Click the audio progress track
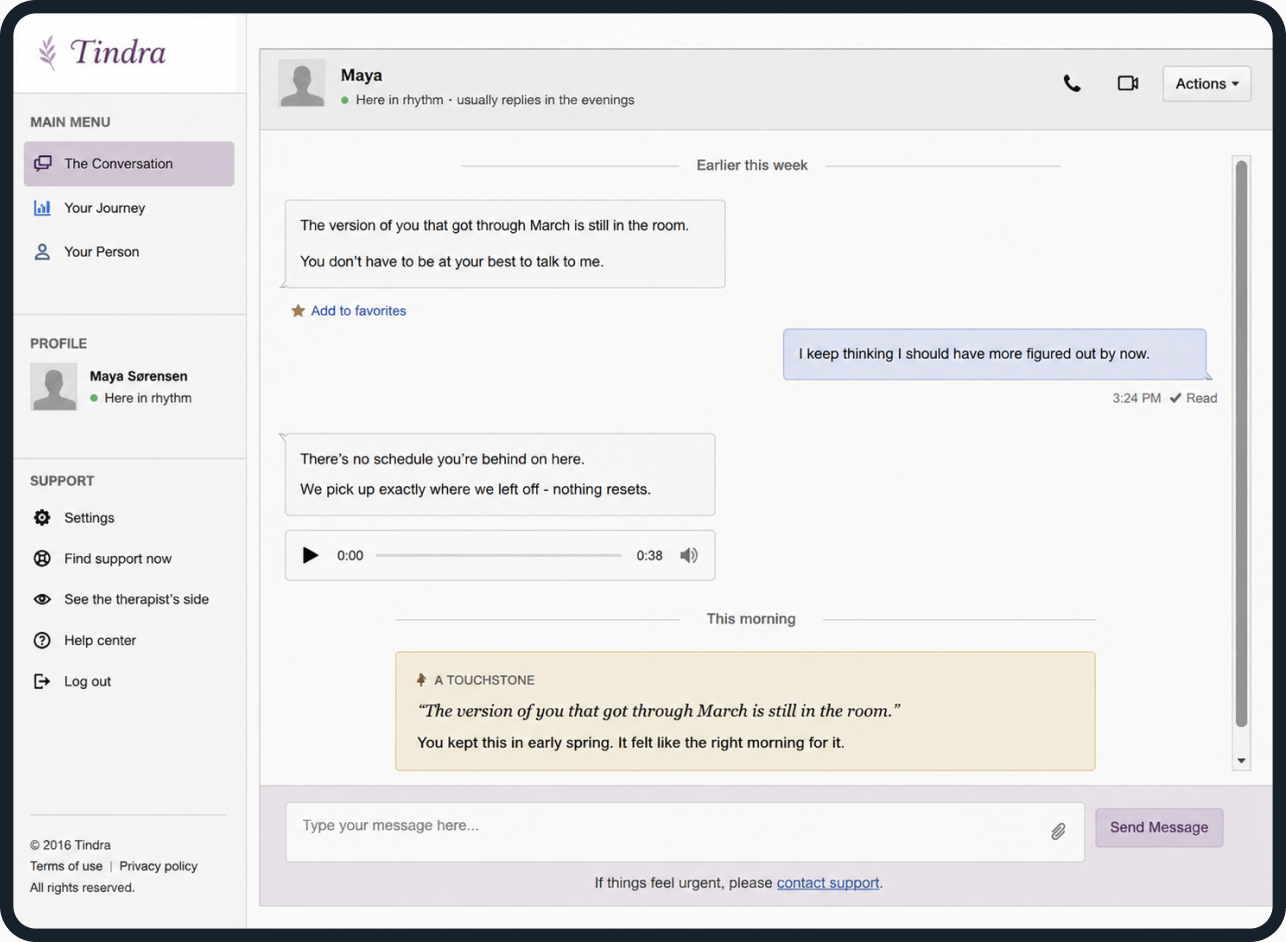 pos(499,555)
